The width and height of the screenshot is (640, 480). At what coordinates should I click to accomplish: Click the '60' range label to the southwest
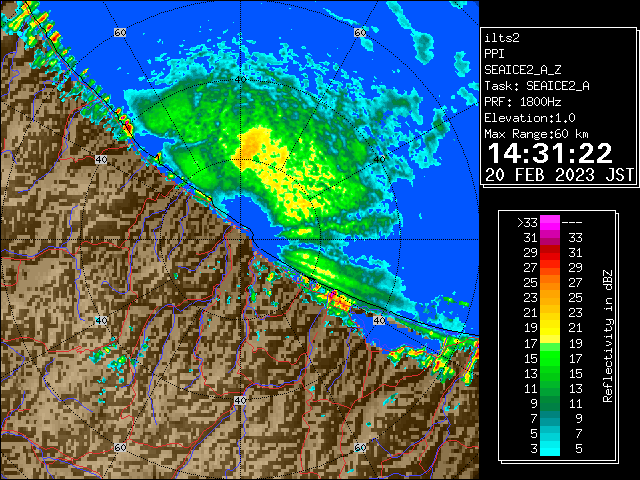click(120, 447)
